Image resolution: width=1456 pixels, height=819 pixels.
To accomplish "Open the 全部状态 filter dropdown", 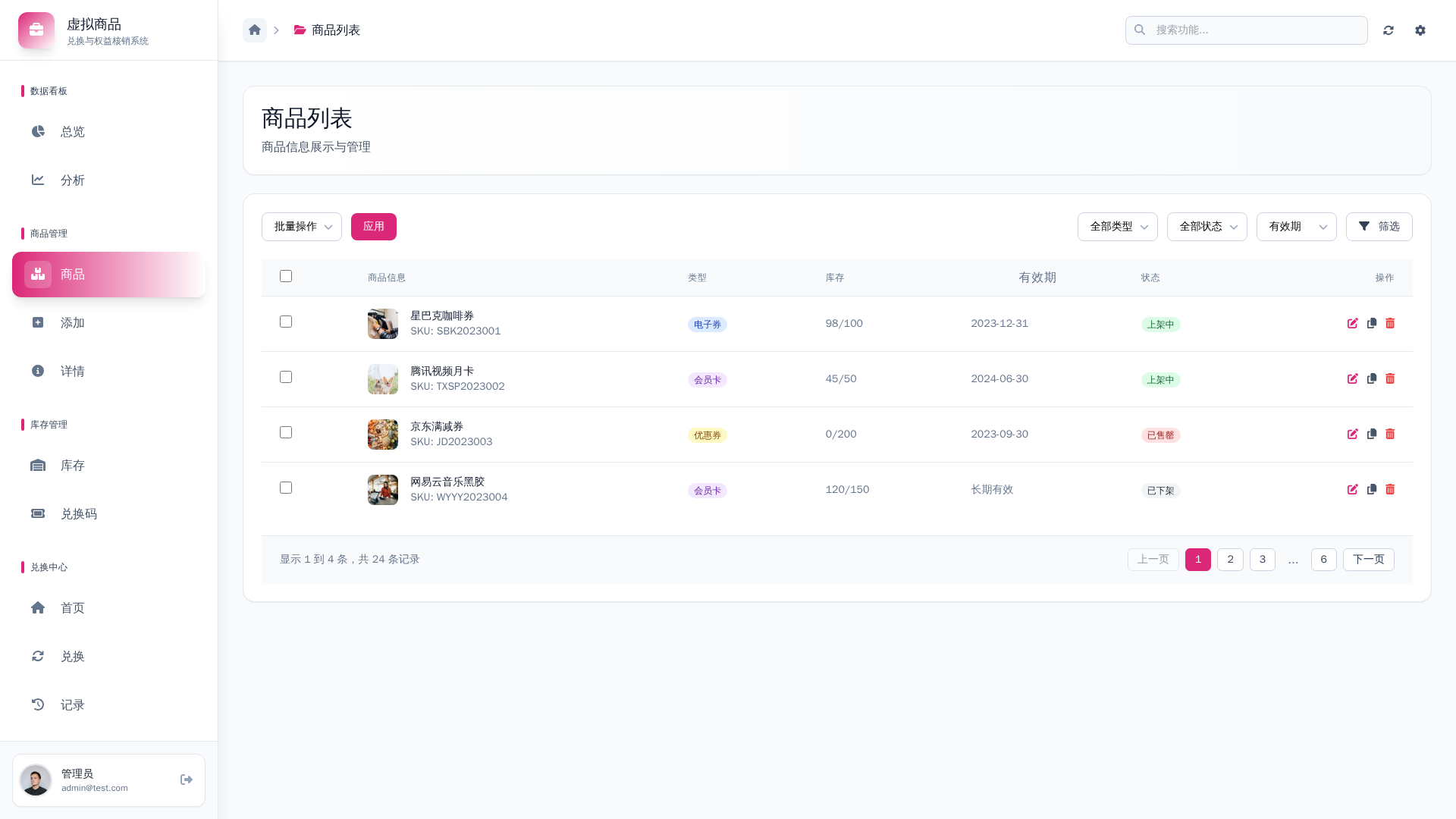I will [x=1207, y=227].
